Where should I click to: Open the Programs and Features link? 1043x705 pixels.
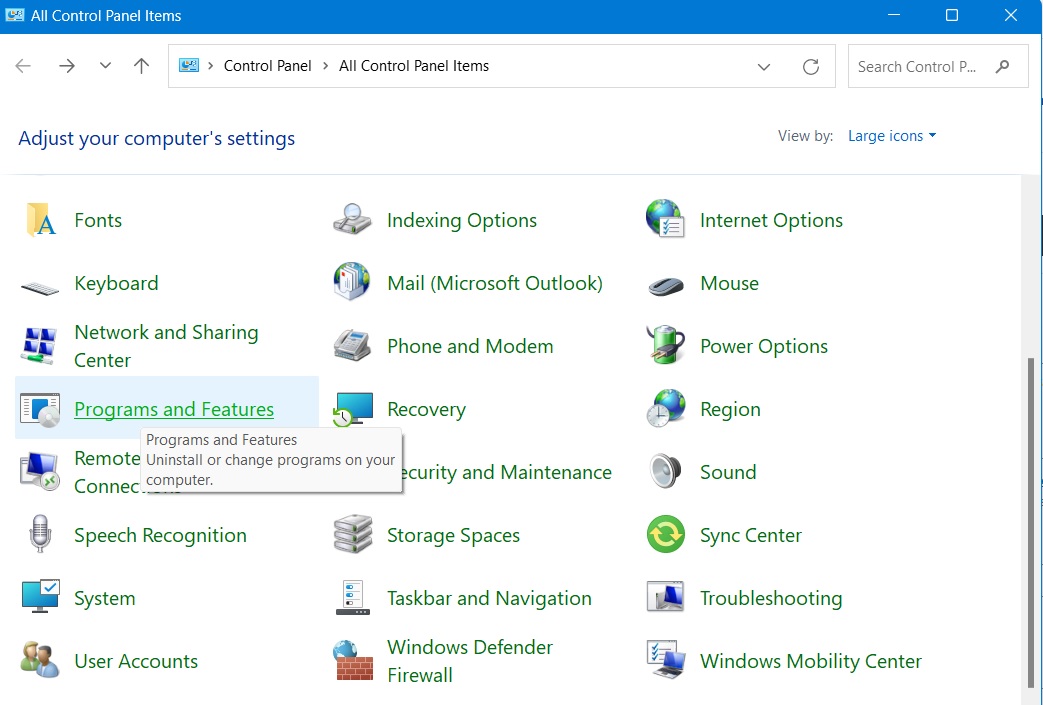(173, 409)
